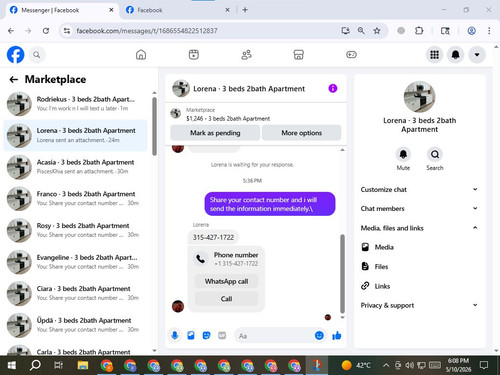
Task: Open the emoji picker in the message box
Action: click(x=319, y=335)
